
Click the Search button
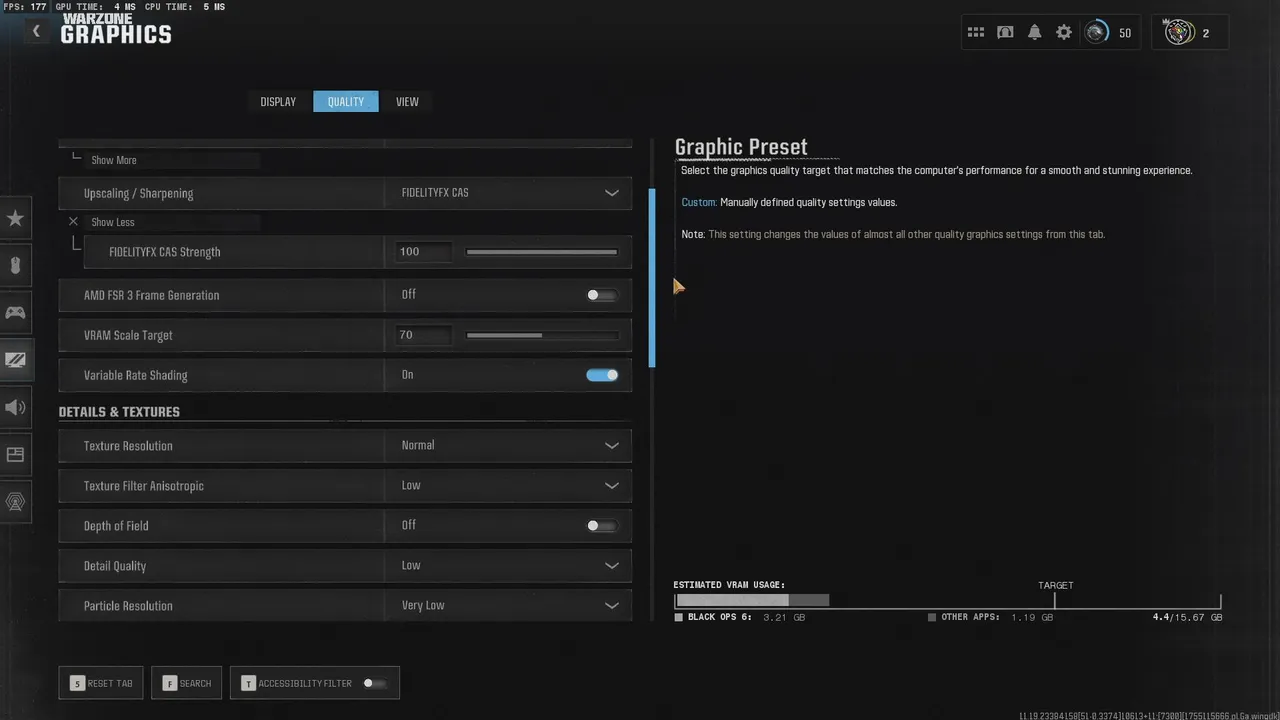(x=186, y=683)
